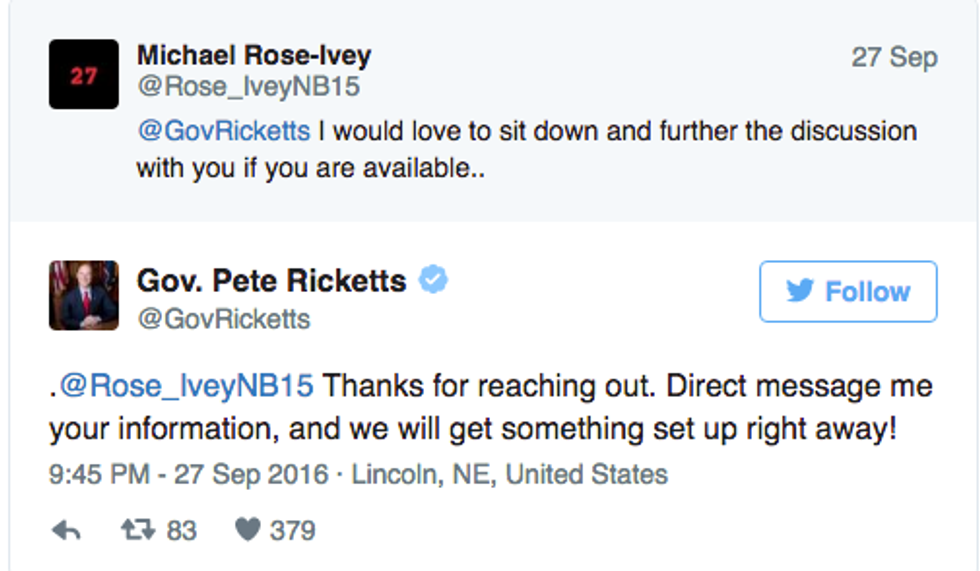Open Michael Rose-Ivey's profile from his name
Screen dimensions: 980x571
point(253,55)
